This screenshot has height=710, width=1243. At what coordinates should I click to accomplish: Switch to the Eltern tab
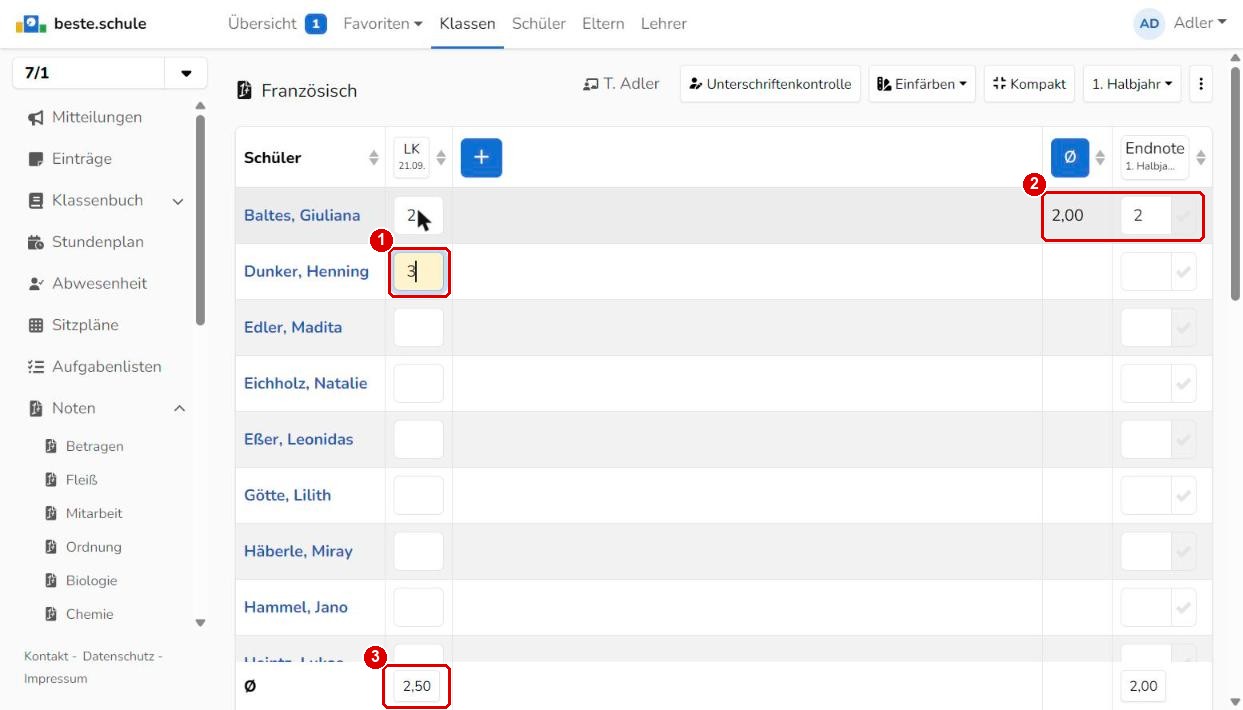coord(603,24)
